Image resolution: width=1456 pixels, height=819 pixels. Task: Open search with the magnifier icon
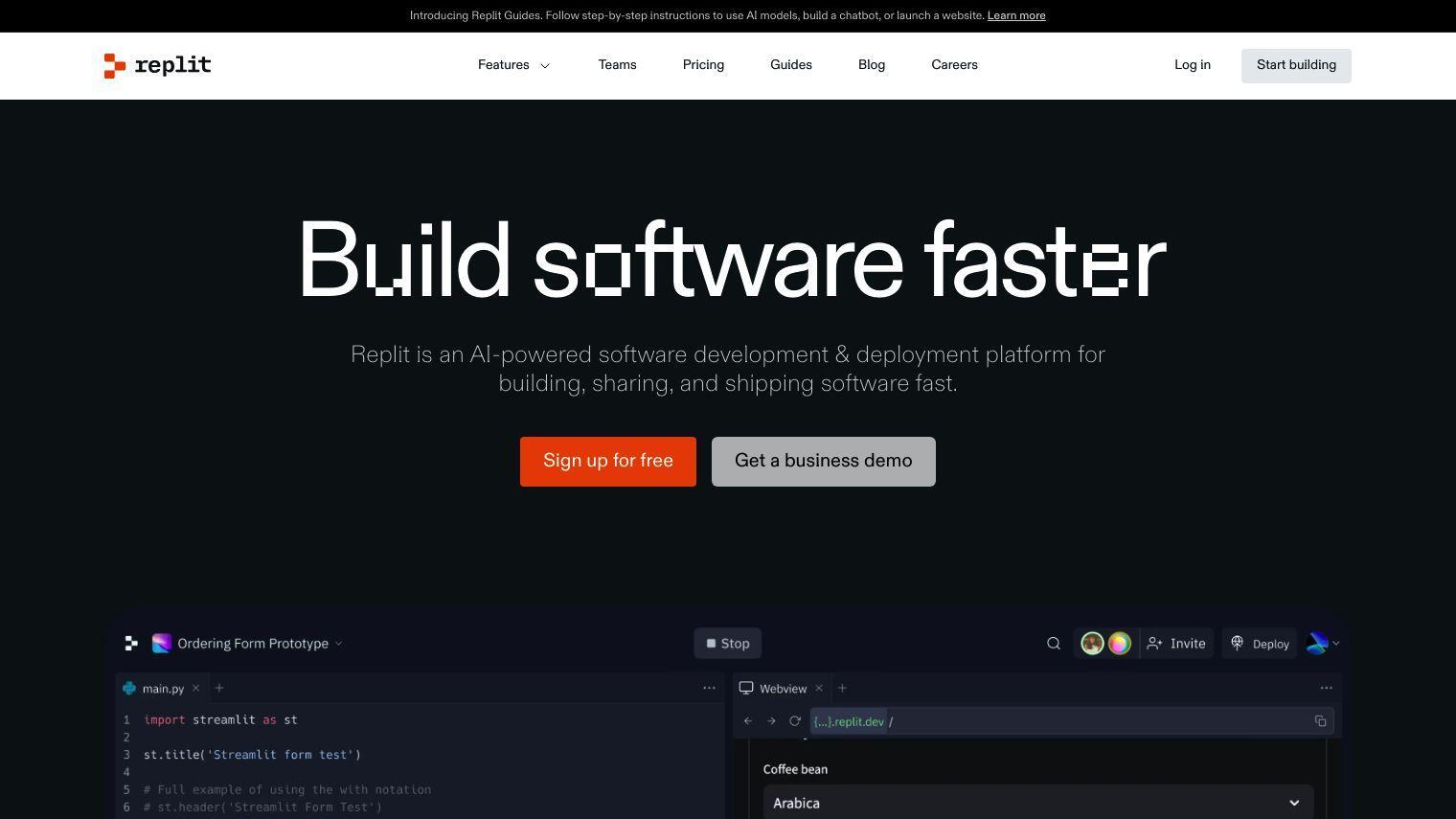(x=1054, y=644)
